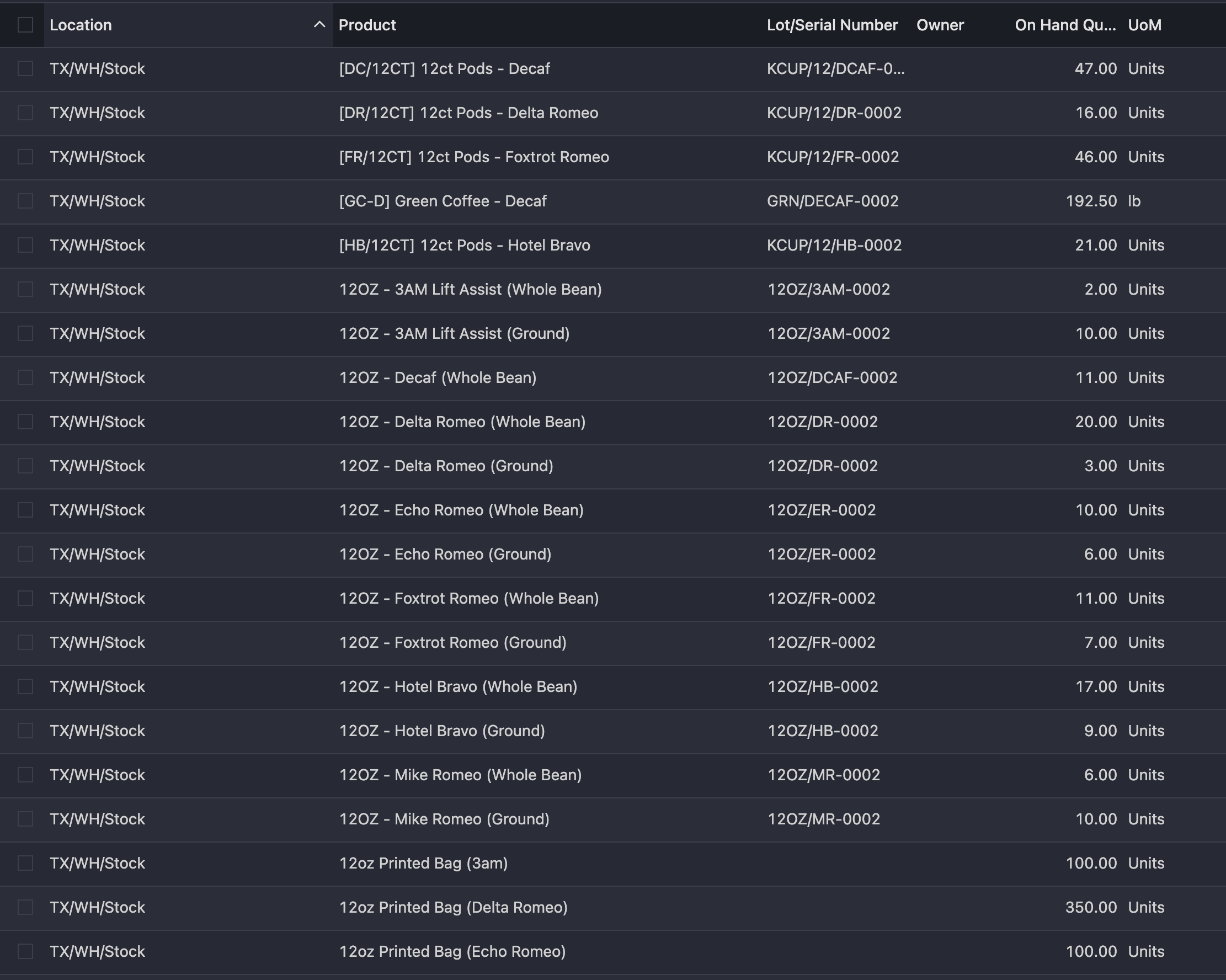Click the sort chevron on Location column
The height and width of the screenshot is (980, 1226).
tap(319, 25)
